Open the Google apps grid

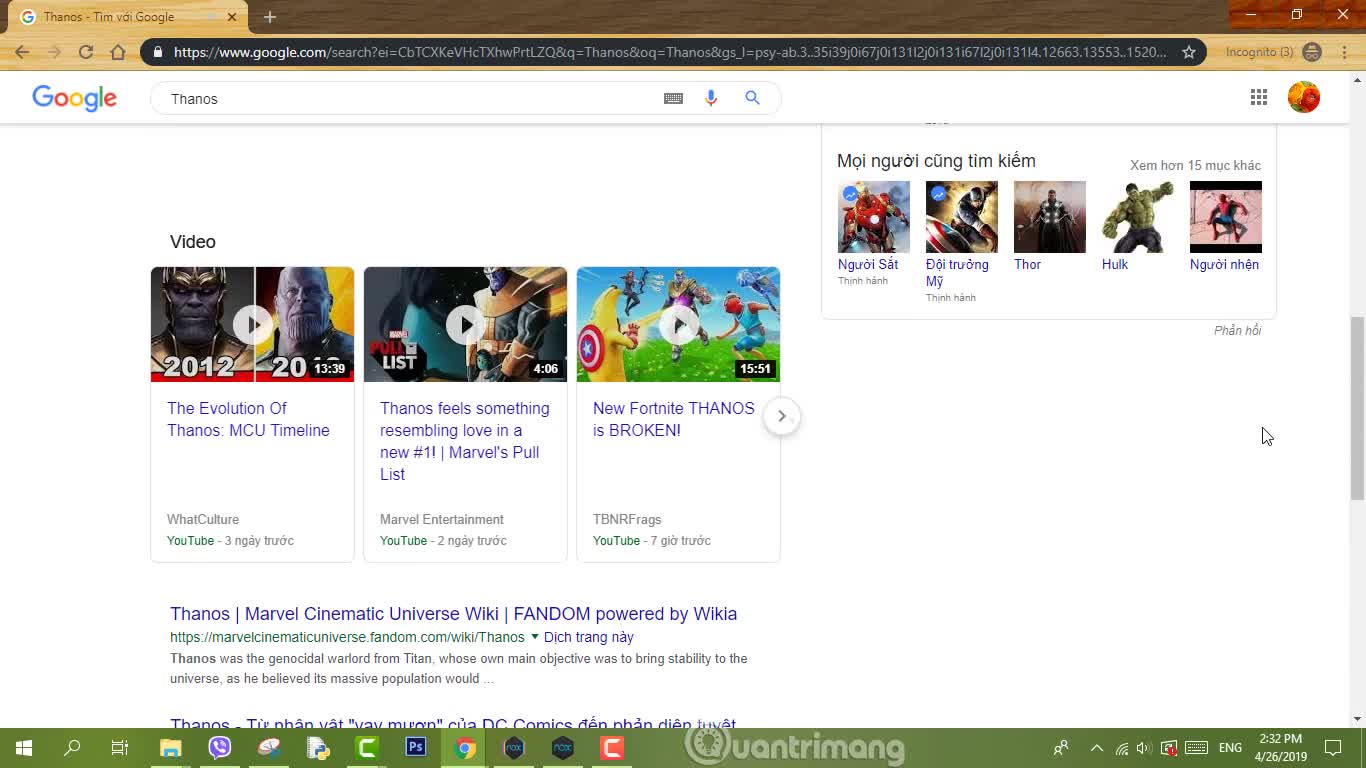[x=1259, y=97]
